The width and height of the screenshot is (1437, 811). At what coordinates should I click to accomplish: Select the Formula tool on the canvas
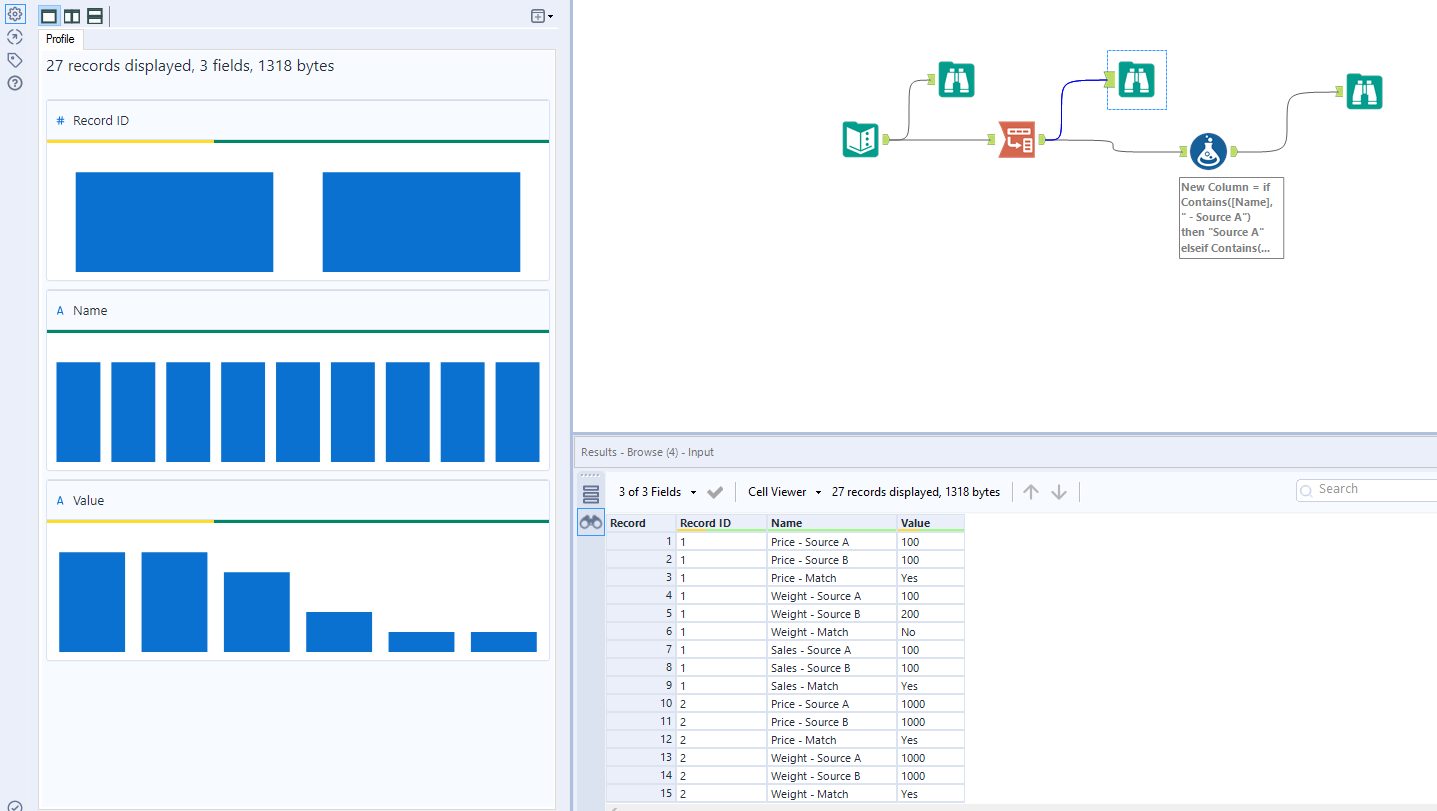(1208, 151)
